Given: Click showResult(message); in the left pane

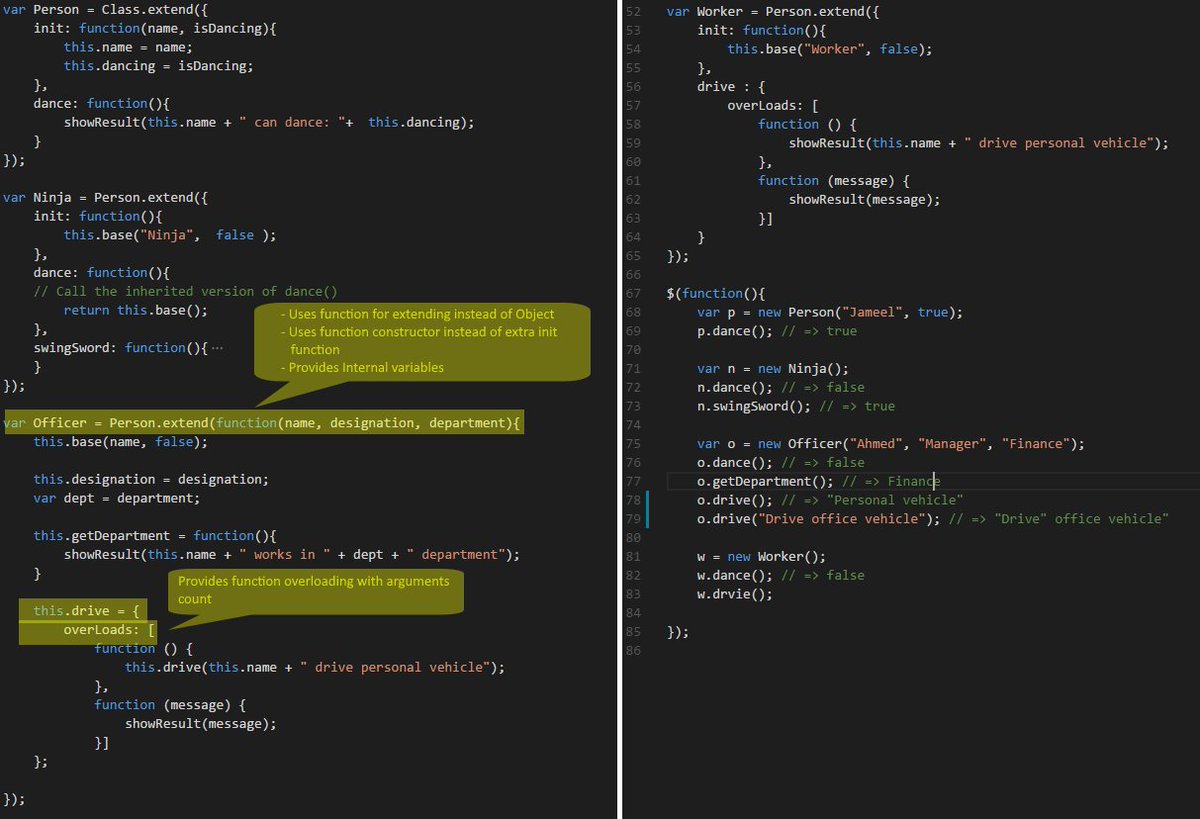Looking at the screenshot, I should tap(200, 723).
